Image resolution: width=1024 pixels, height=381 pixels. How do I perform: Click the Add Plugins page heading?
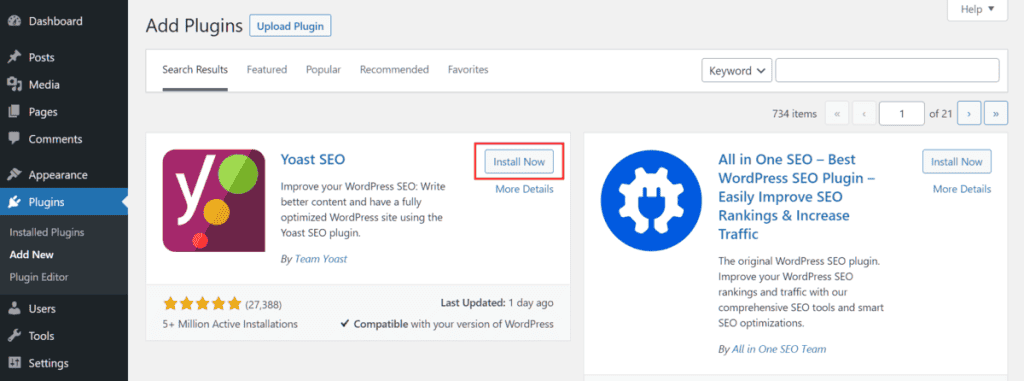pyautogui.click(x=194, y=26)
